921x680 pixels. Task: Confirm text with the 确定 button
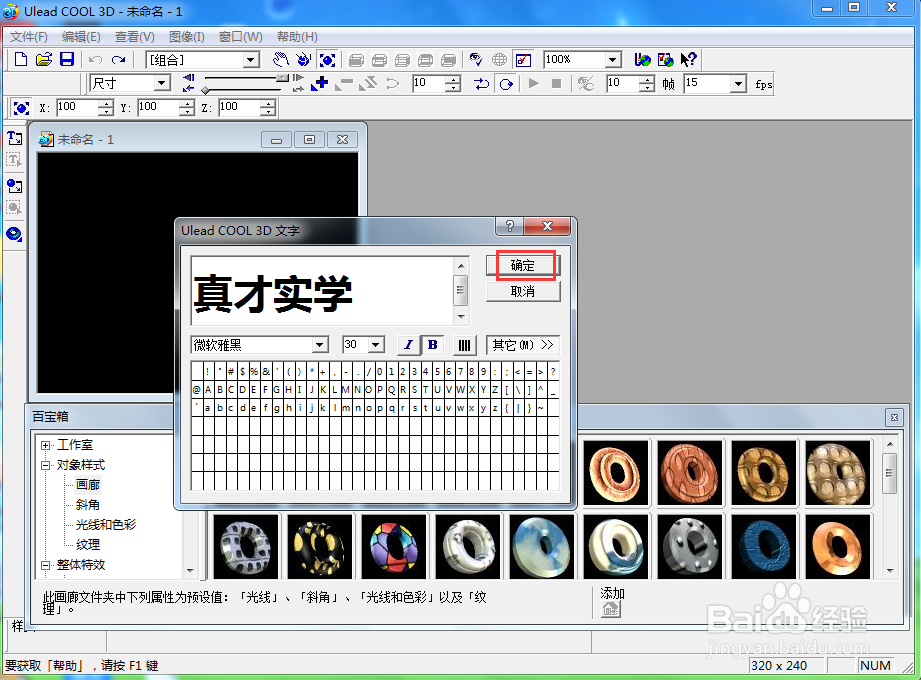pyautogui.click(x=523, y=265)
